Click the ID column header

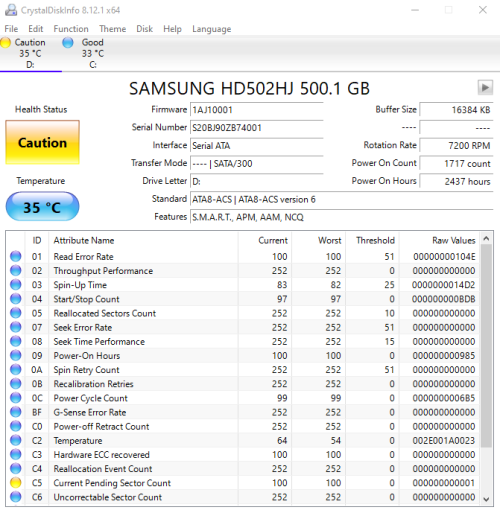(x=37, y=240)
